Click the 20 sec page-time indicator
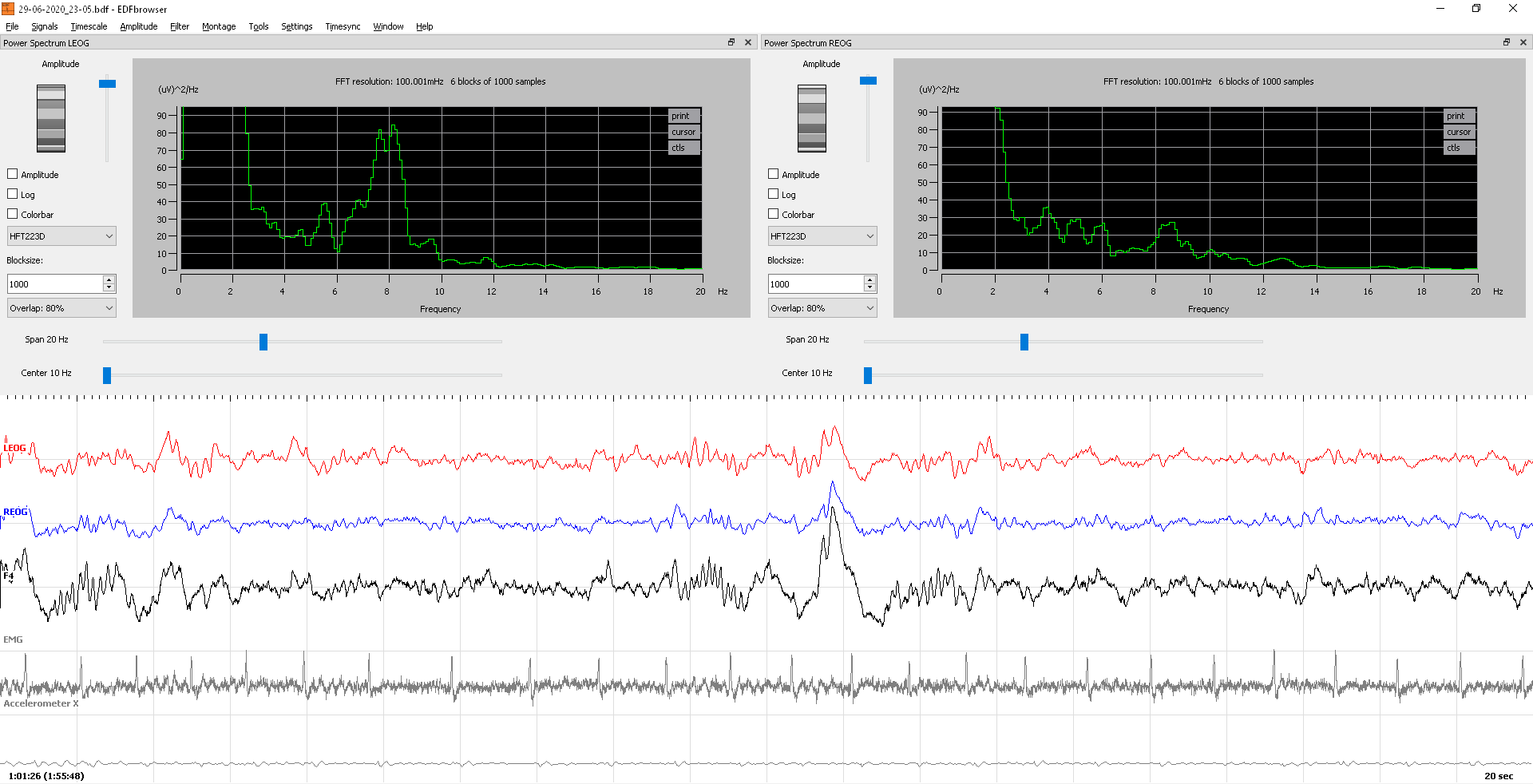Viewport: 1533px width, 784px height. tap(1499, 776)
